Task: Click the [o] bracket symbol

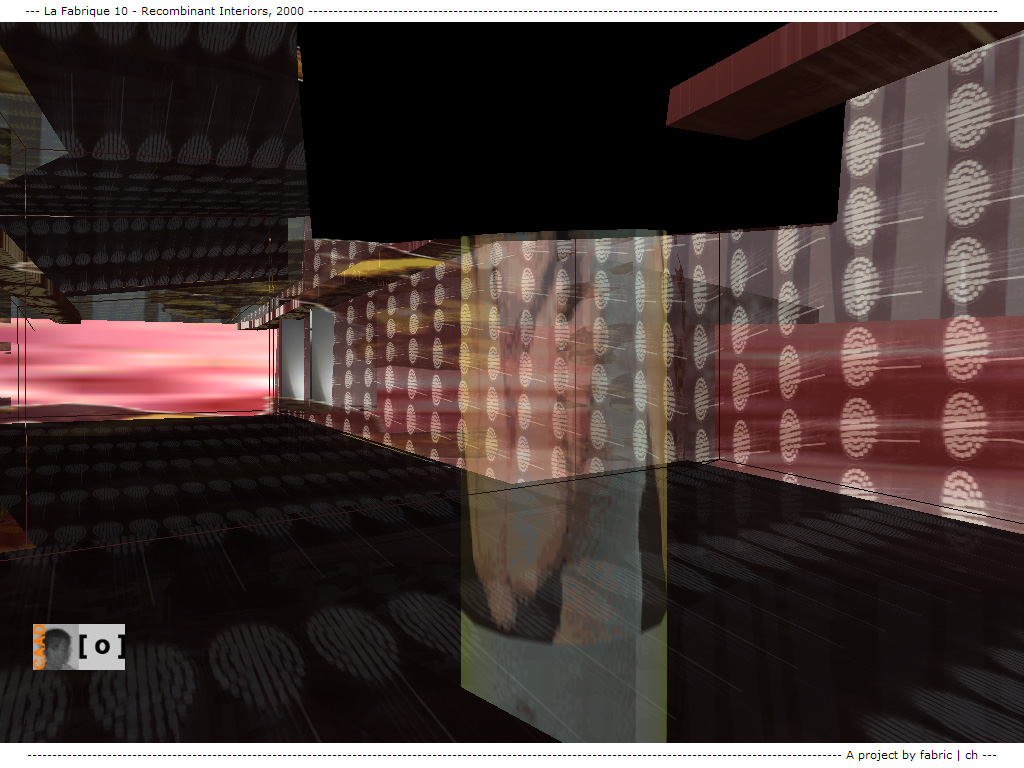Action: coord(102,647)
